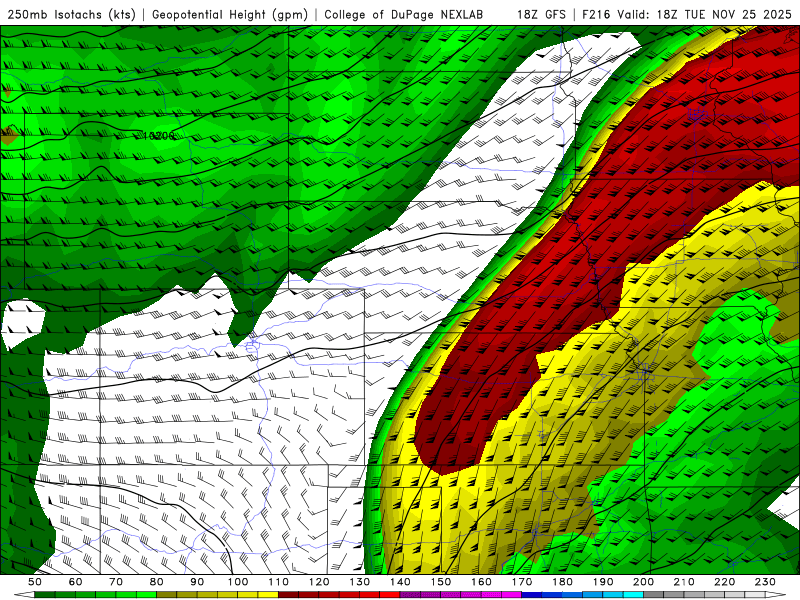Click the 50 label on the color scale
The width and height of the screenshot is (800, 600).
click(x=35, y=582)
